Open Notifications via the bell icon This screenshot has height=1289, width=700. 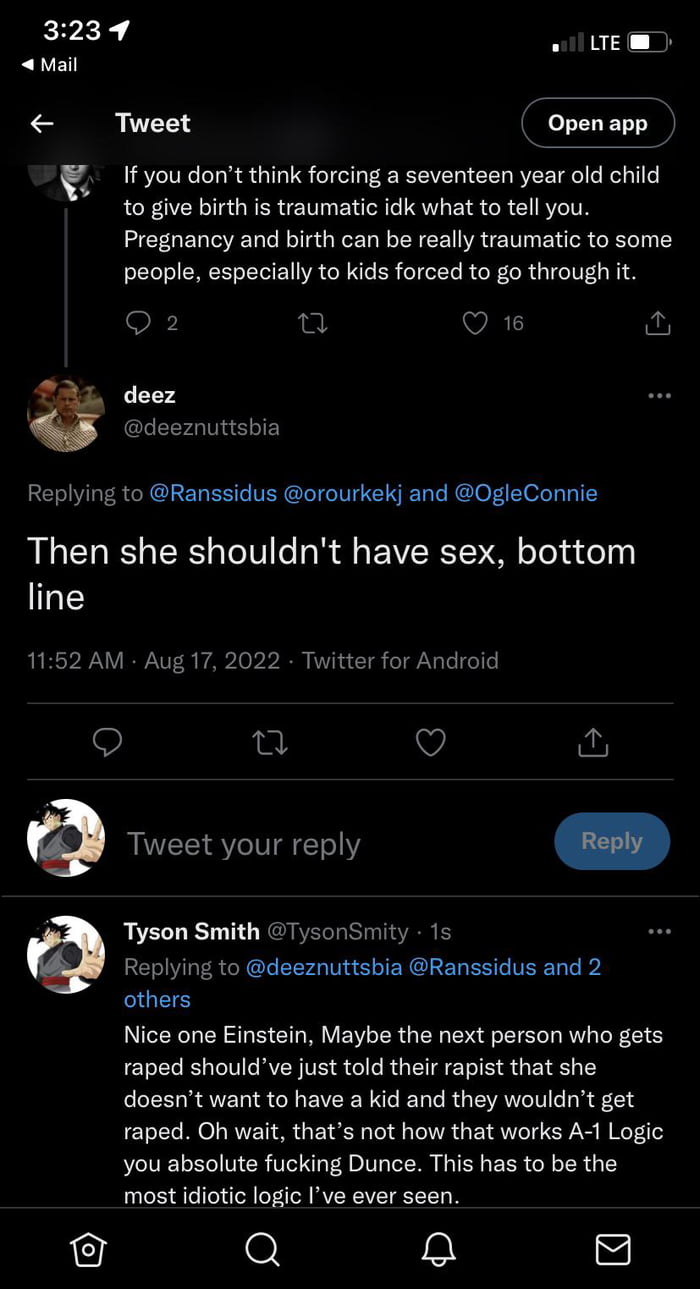pos(437,1249)
